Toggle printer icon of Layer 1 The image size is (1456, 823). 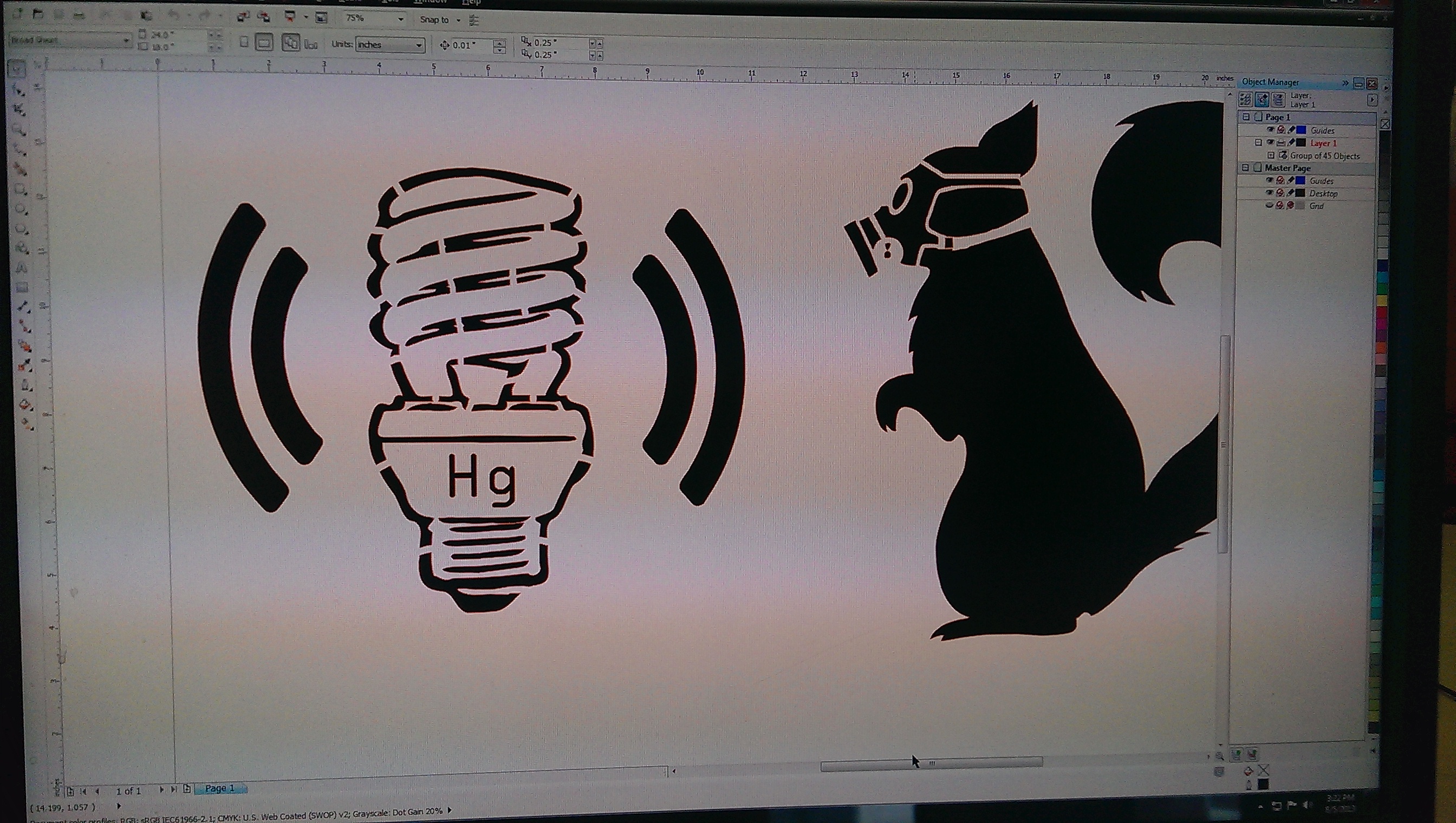(x=1281, y=143)
